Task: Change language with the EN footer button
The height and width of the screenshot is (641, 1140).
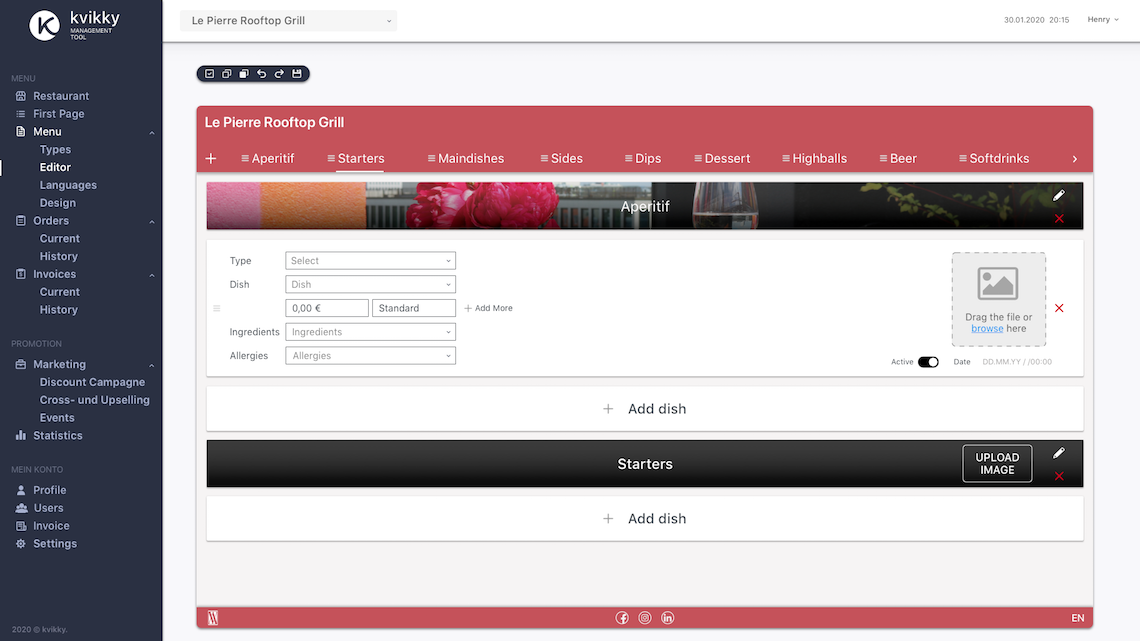Action: (1077, 618)
